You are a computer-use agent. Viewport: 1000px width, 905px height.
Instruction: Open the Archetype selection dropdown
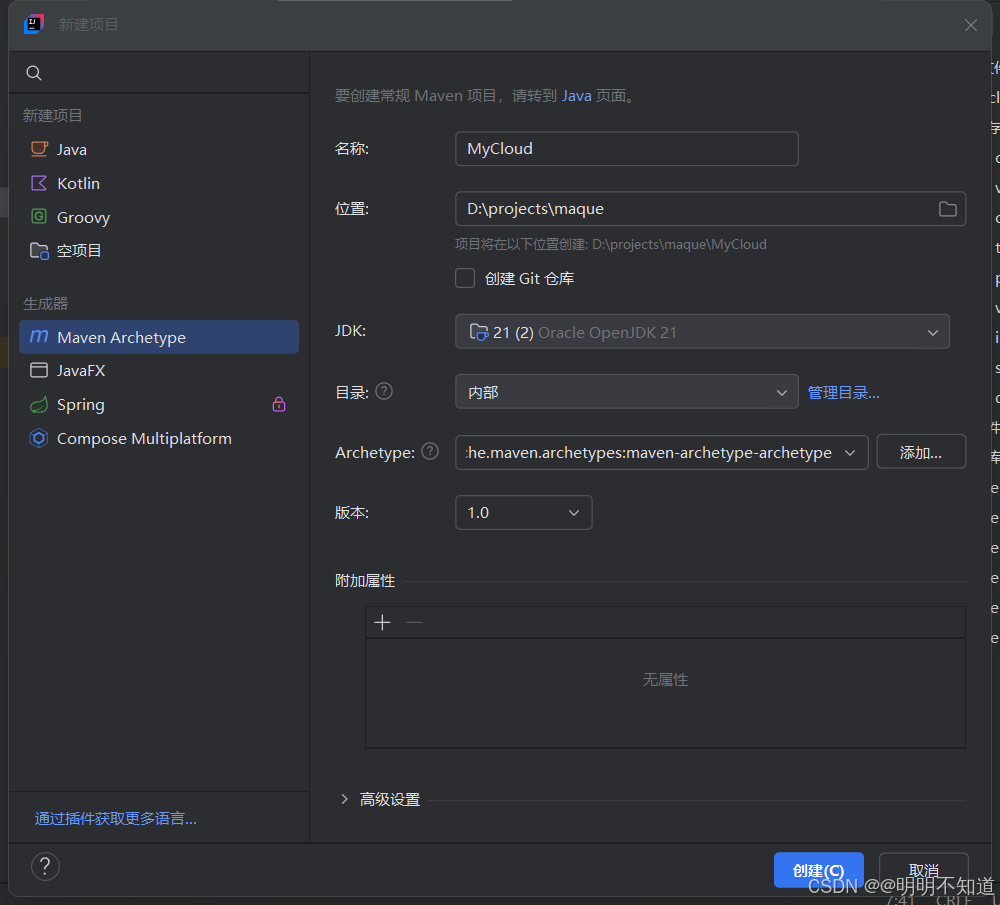[661, 452]
